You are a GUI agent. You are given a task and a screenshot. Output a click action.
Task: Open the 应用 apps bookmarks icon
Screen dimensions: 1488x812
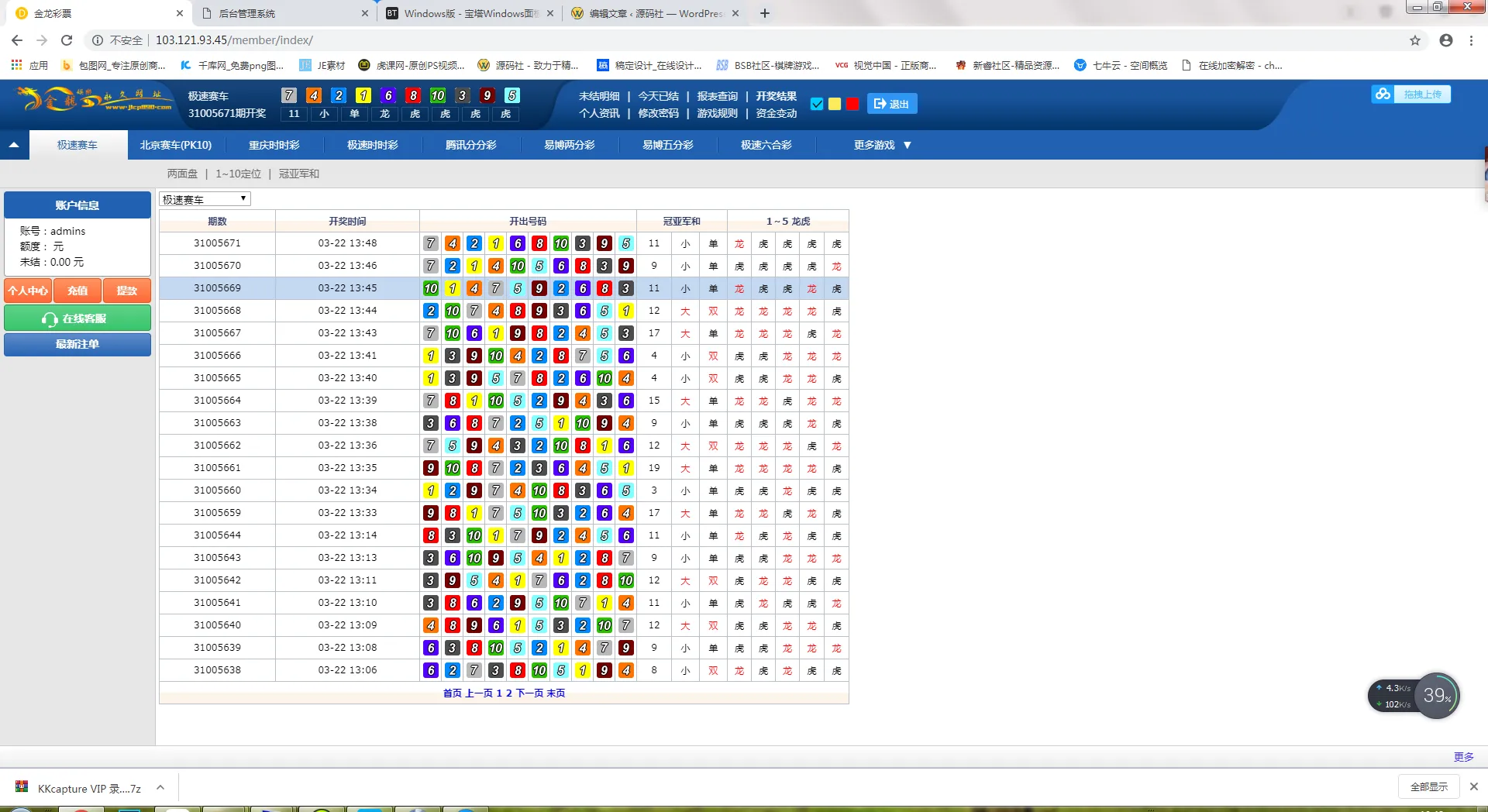[x=17, y=65]
